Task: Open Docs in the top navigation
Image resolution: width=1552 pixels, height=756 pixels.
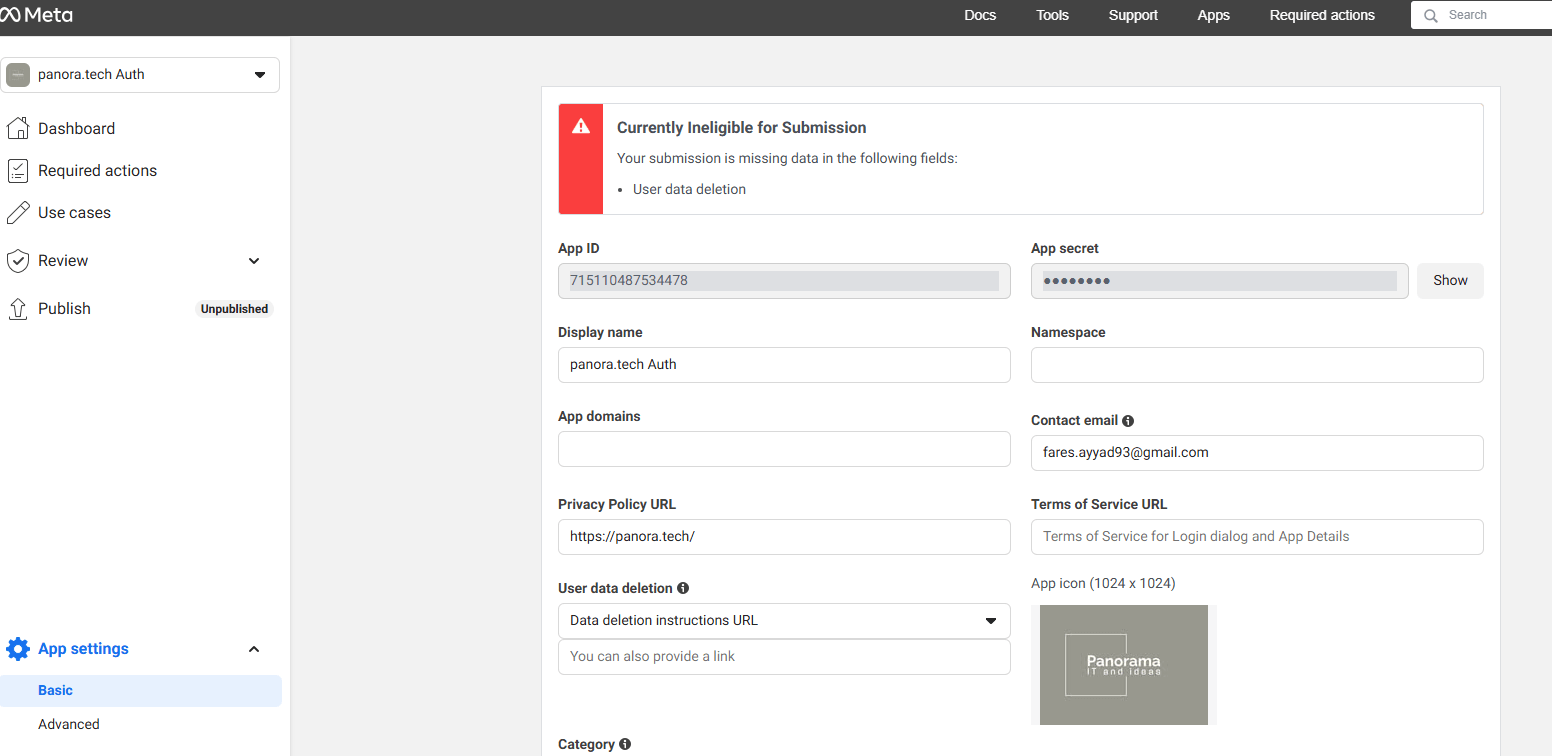Action: pyautogui.click(x=980, y=15)
